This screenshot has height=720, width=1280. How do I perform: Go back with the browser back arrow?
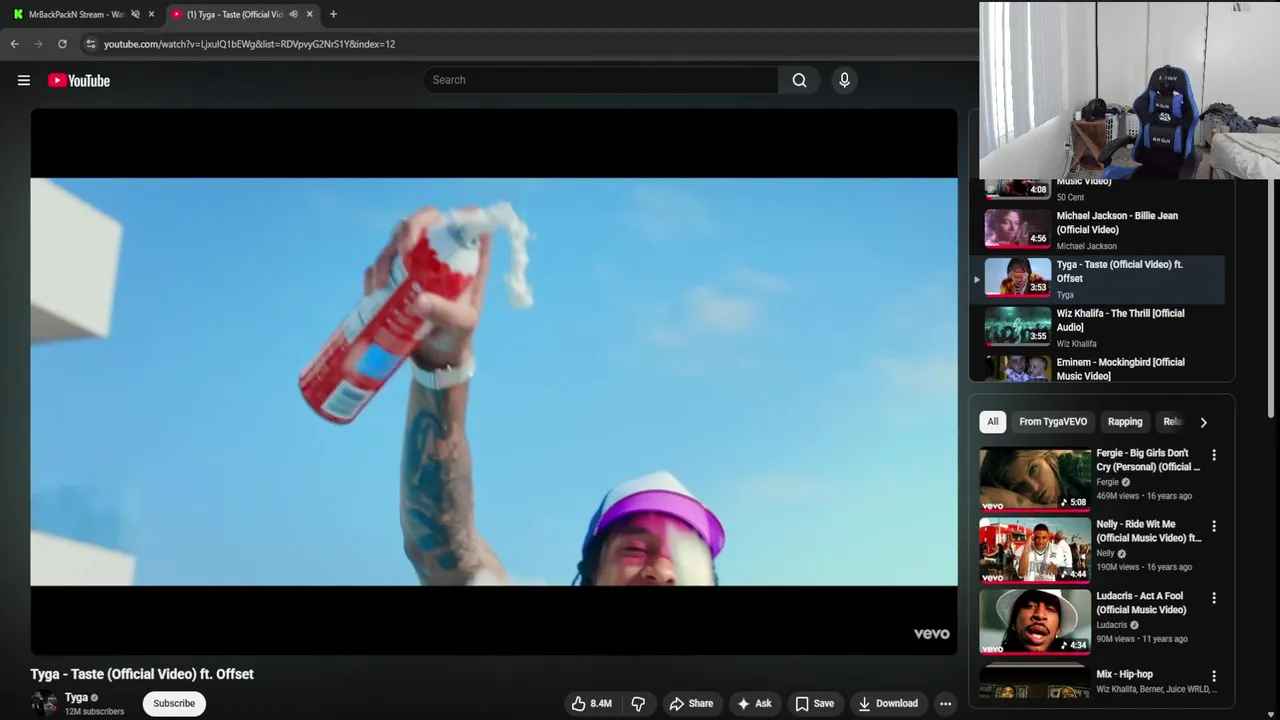[14, 44]
